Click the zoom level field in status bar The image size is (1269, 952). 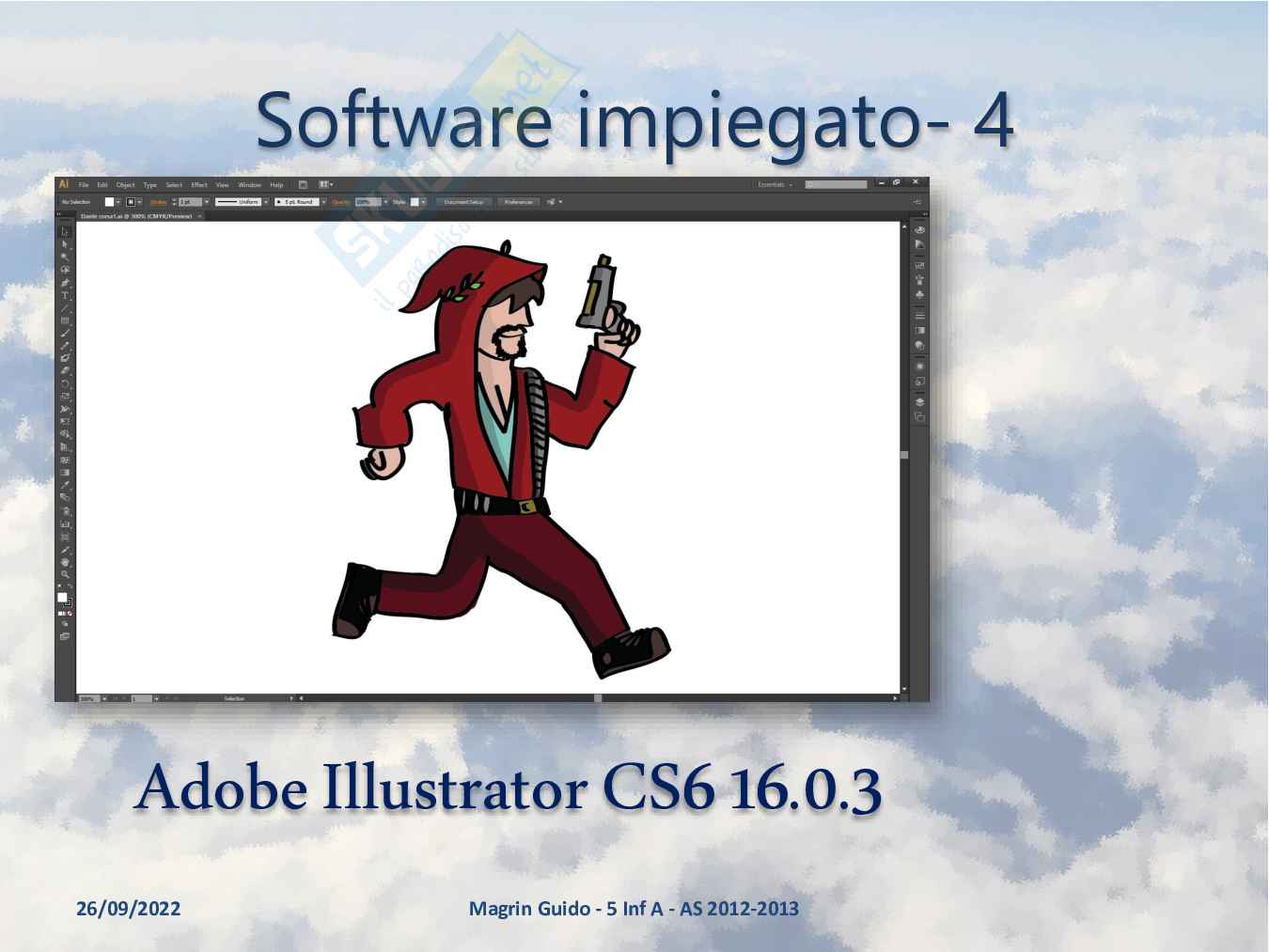coord(87,698)
